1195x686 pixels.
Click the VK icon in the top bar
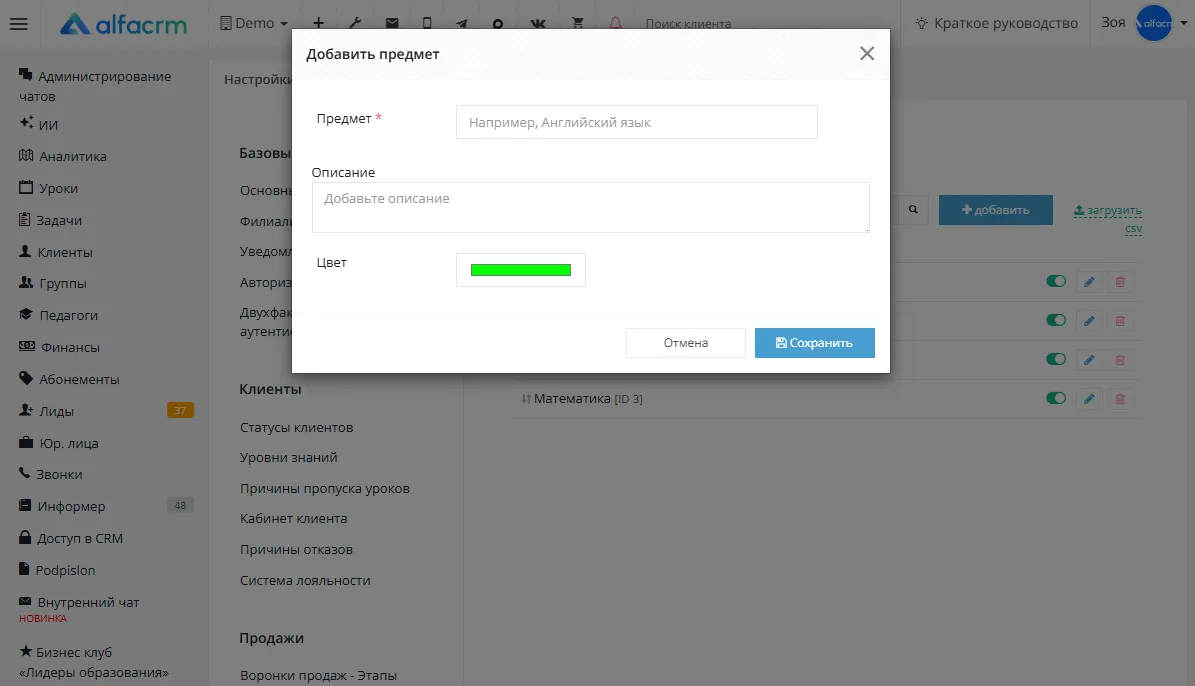point(538,24)
